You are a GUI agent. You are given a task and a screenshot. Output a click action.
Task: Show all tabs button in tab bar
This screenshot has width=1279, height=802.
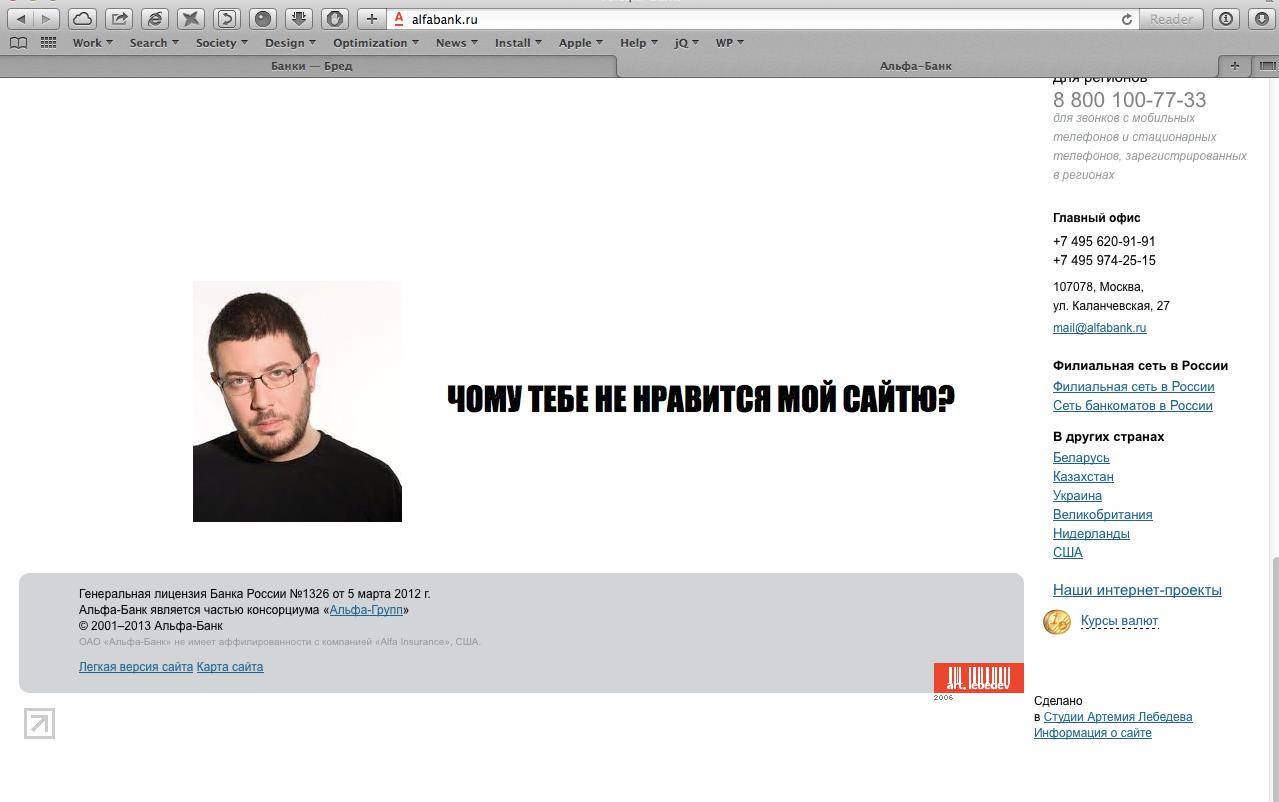[1266, 66]
